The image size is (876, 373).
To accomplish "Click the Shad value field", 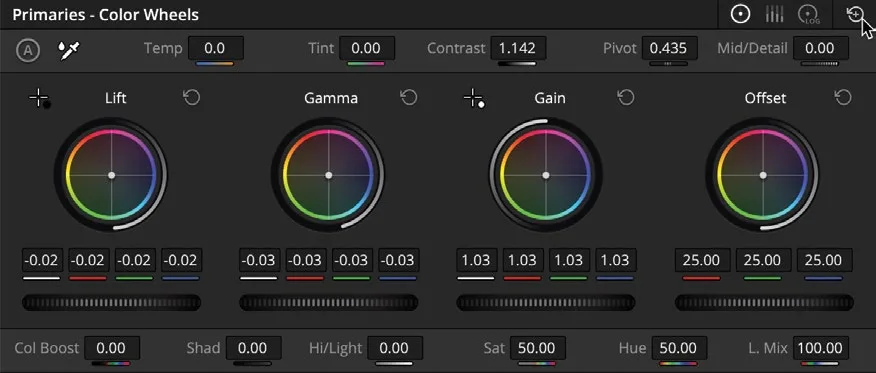I will [x=253, y=348].
